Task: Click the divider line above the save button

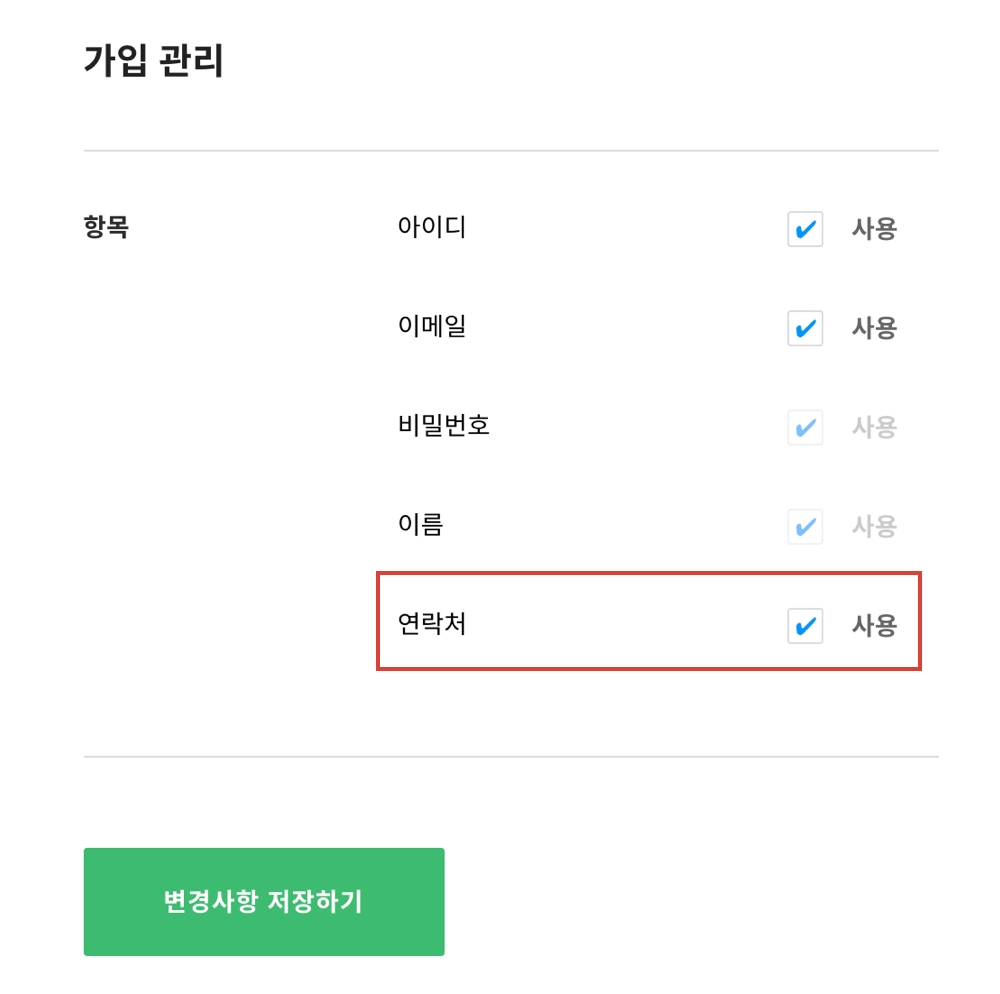Action: 511,757
